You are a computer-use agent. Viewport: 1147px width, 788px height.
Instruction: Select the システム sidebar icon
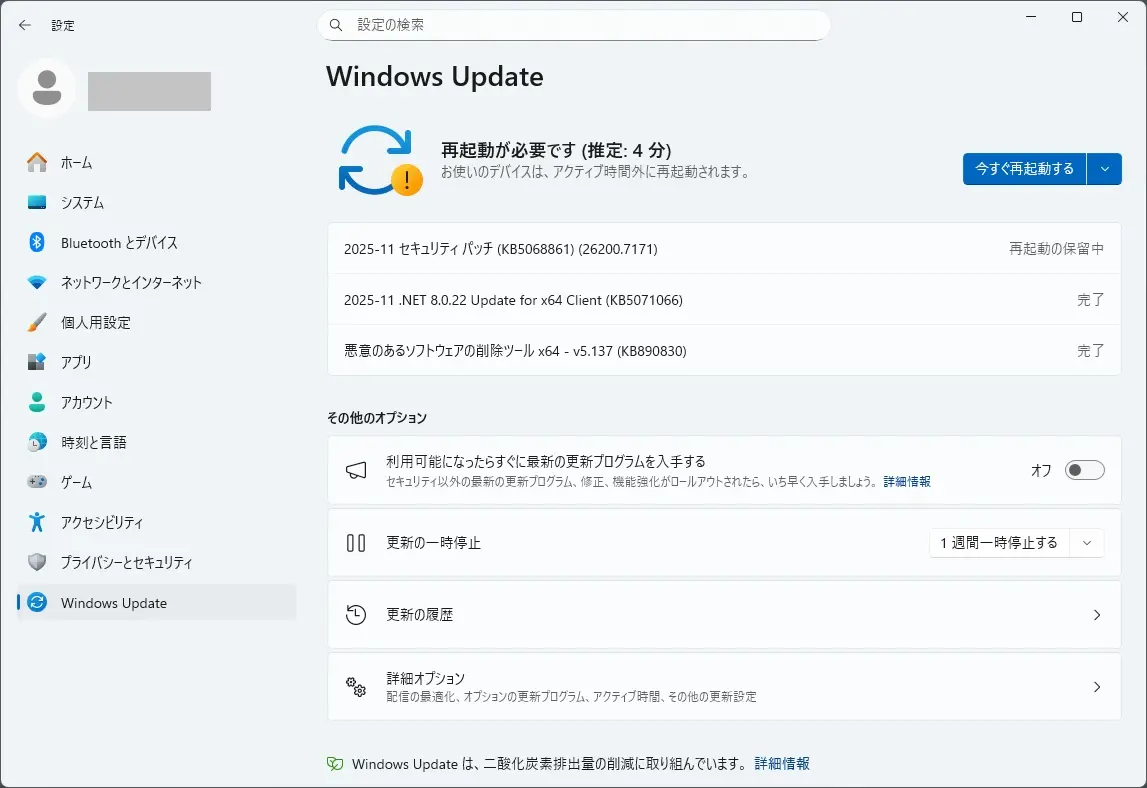click(x=37, y=203)
